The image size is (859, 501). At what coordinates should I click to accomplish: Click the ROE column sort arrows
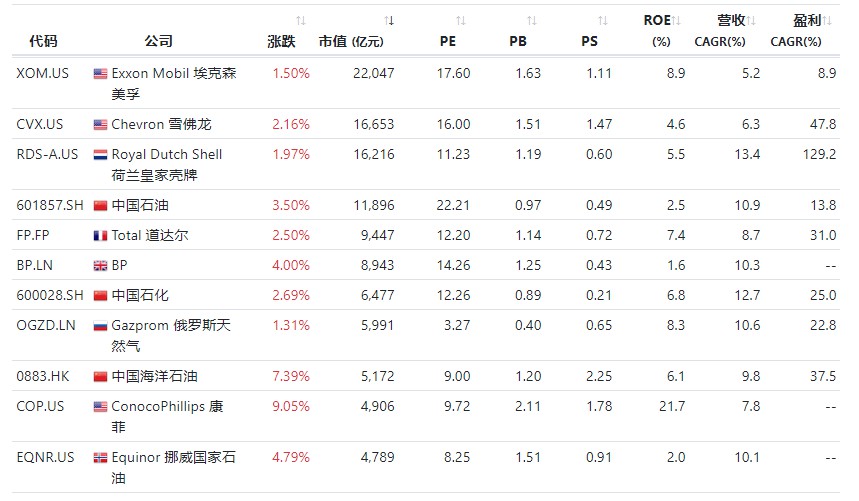click(677, 21)
